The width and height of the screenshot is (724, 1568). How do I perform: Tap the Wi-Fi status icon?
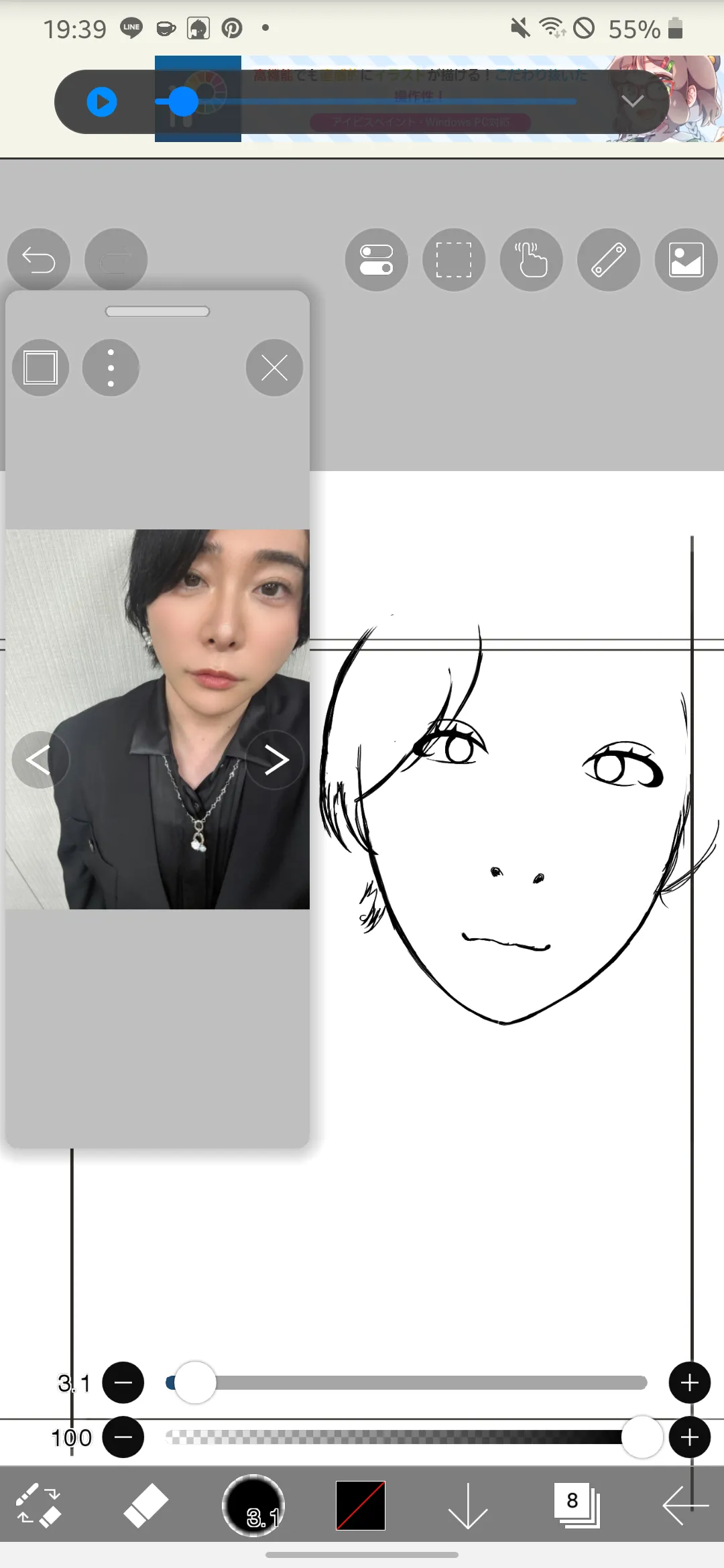(x=552, y=28)
